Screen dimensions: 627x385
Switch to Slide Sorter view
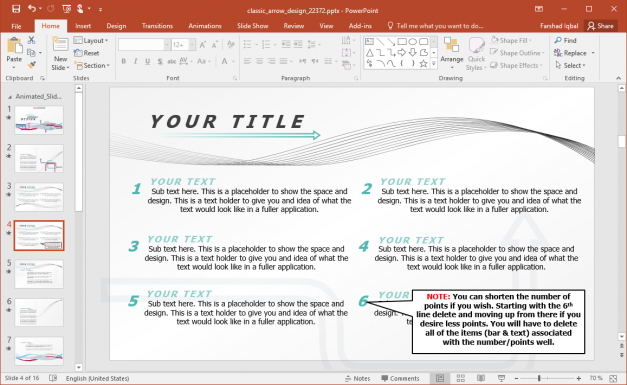(x=461, y=378)
